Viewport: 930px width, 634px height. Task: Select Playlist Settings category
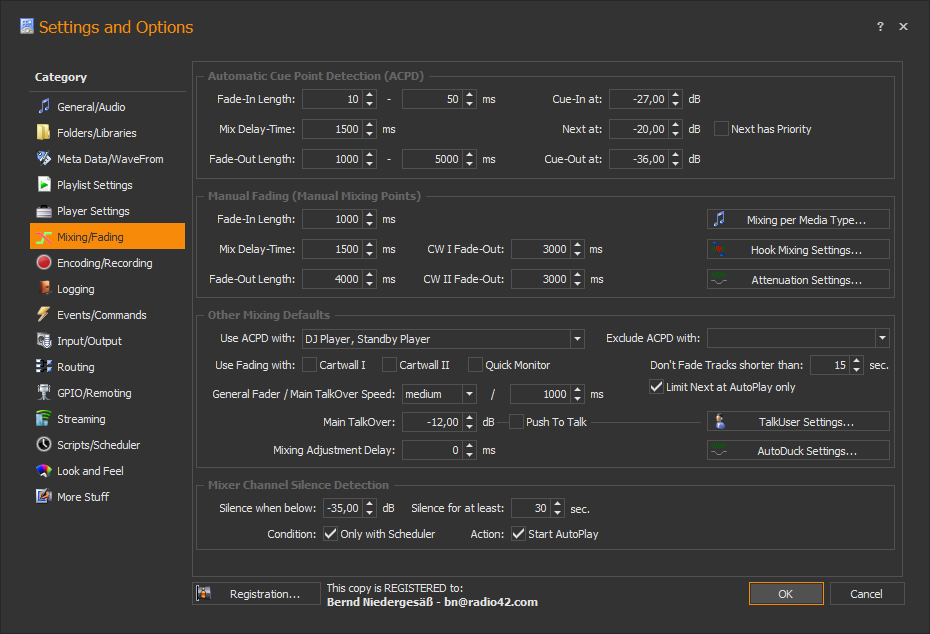94,185
